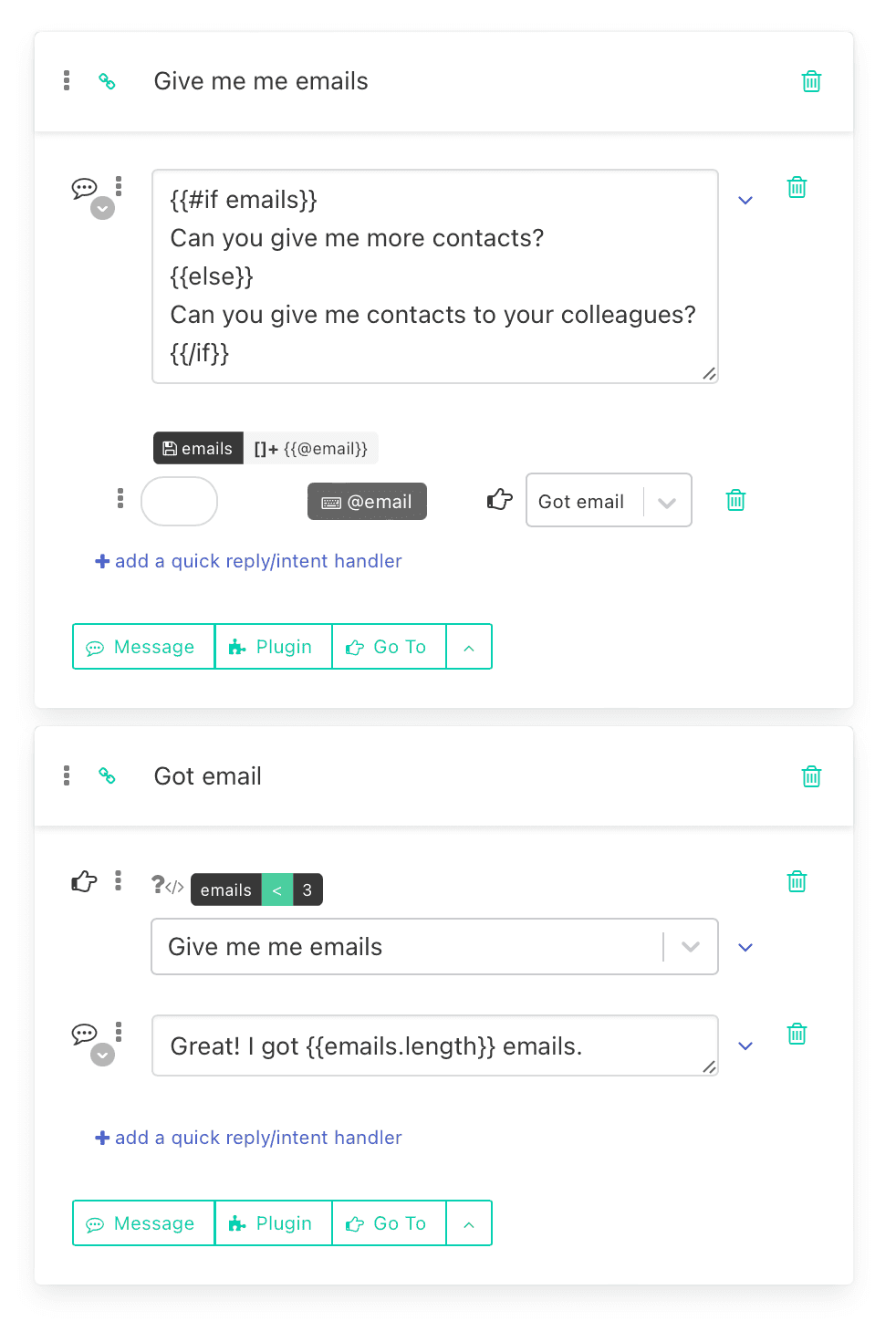The image size is (896, 1321).
Task: Open the 'Got email' target dropdown
Action: [x=667, y=501]
